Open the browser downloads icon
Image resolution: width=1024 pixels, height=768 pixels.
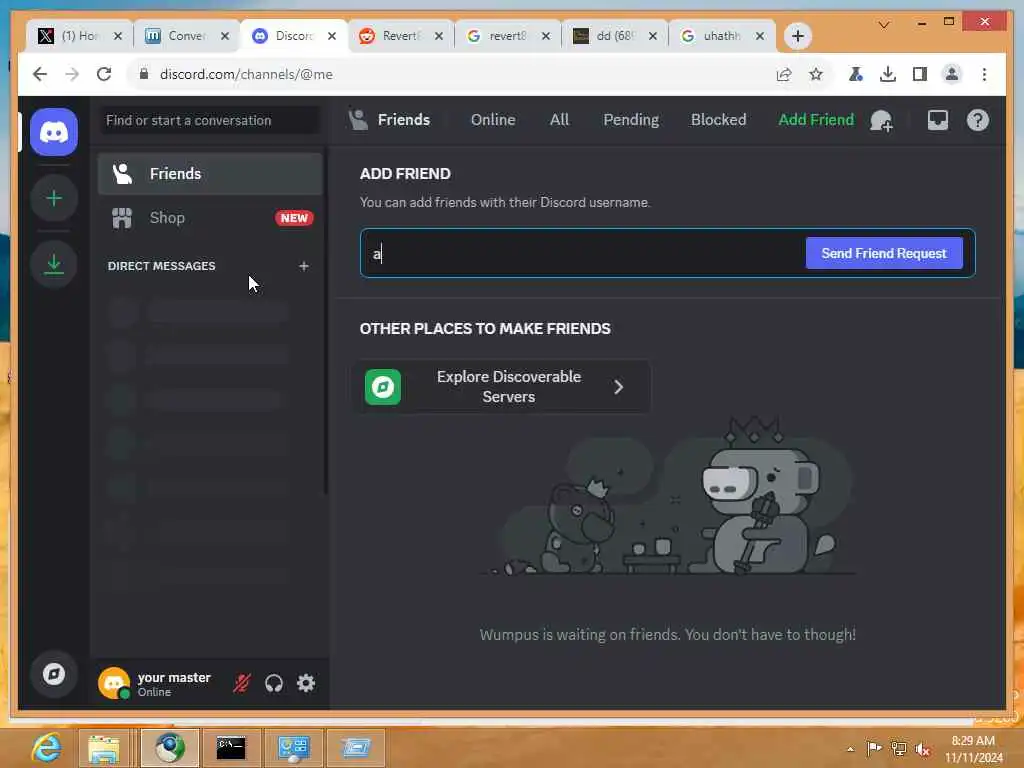point(888,74)
